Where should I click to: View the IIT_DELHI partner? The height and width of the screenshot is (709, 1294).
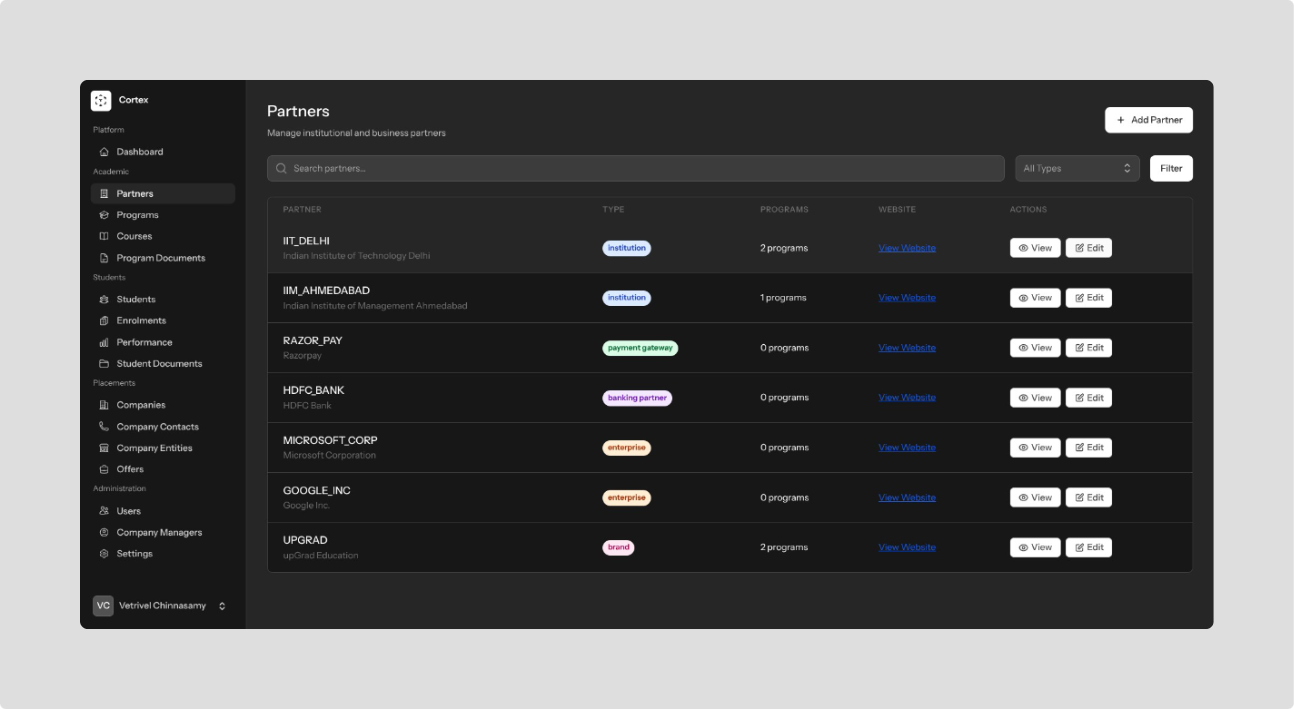1035,248
